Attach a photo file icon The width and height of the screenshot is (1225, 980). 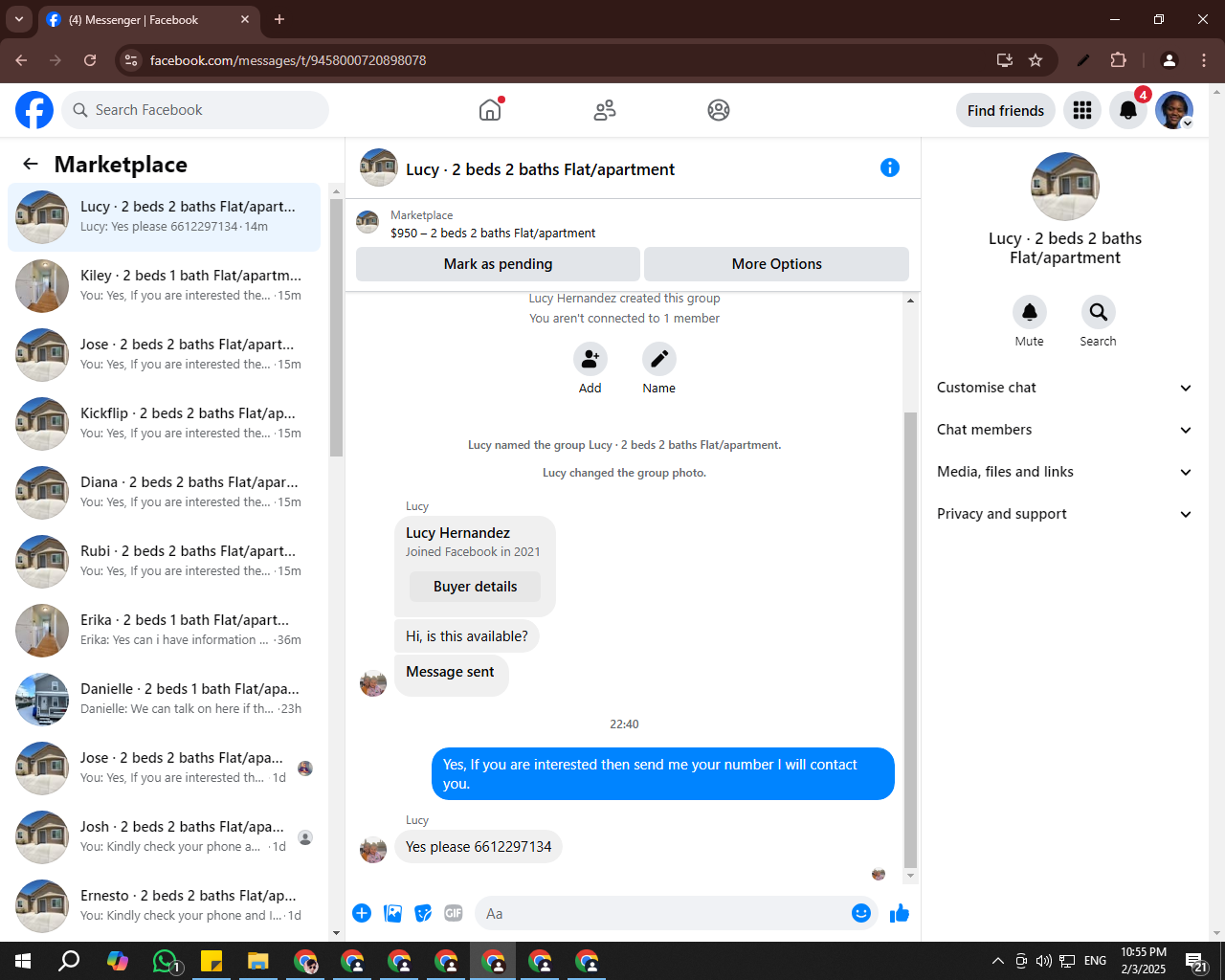[392, 913]
